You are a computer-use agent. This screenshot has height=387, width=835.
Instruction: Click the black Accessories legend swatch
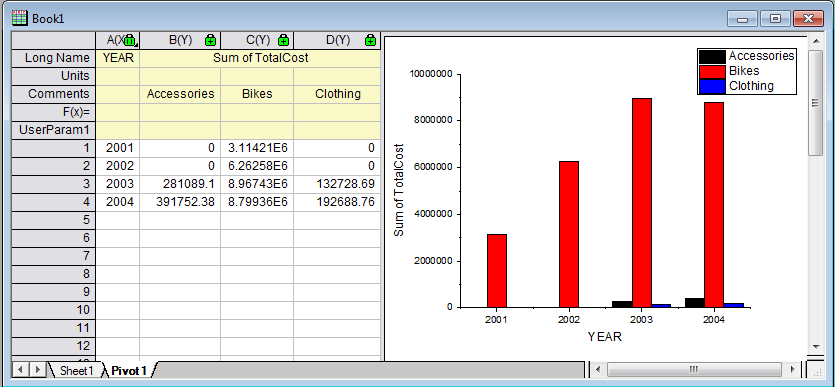(x=712, y=56)
